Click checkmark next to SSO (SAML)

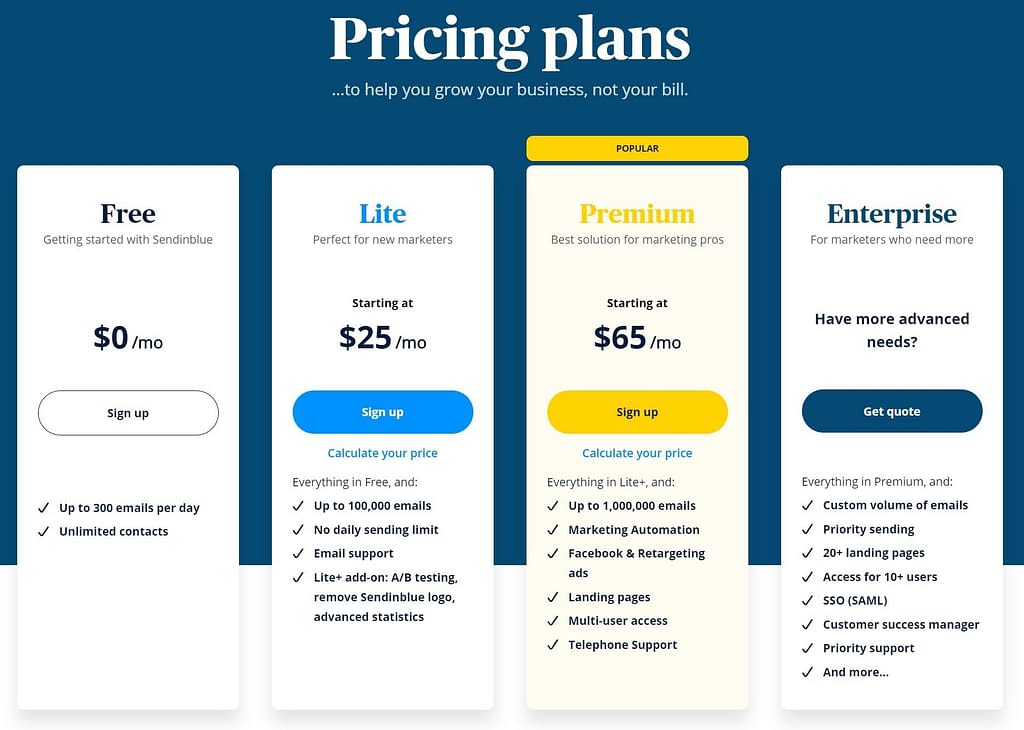coord(808,601)
